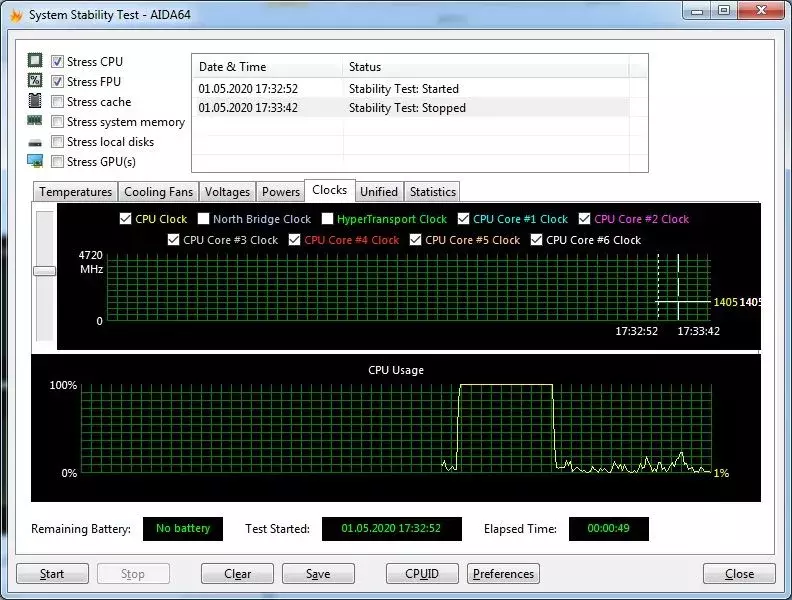Click the 01.05.2020 17:32:52 log timestamp cell
Image resolution: width=792 pixels, height=600 pixels.
248,89
